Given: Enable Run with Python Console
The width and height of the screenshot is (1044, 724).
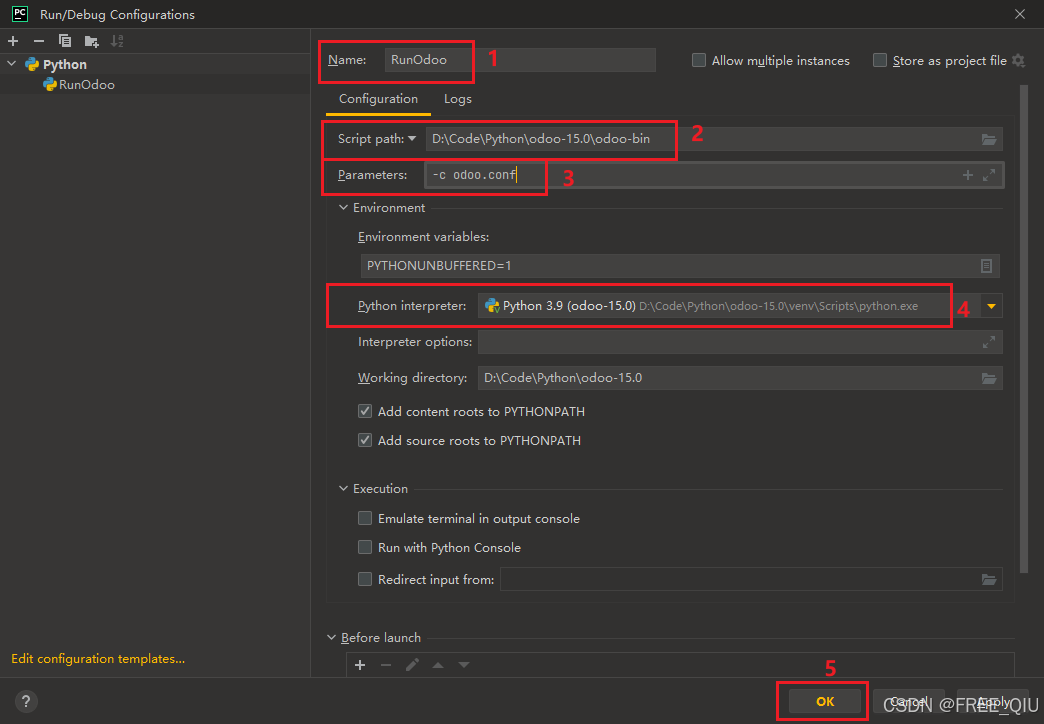Looking at the screenshot, I should 365,547.
